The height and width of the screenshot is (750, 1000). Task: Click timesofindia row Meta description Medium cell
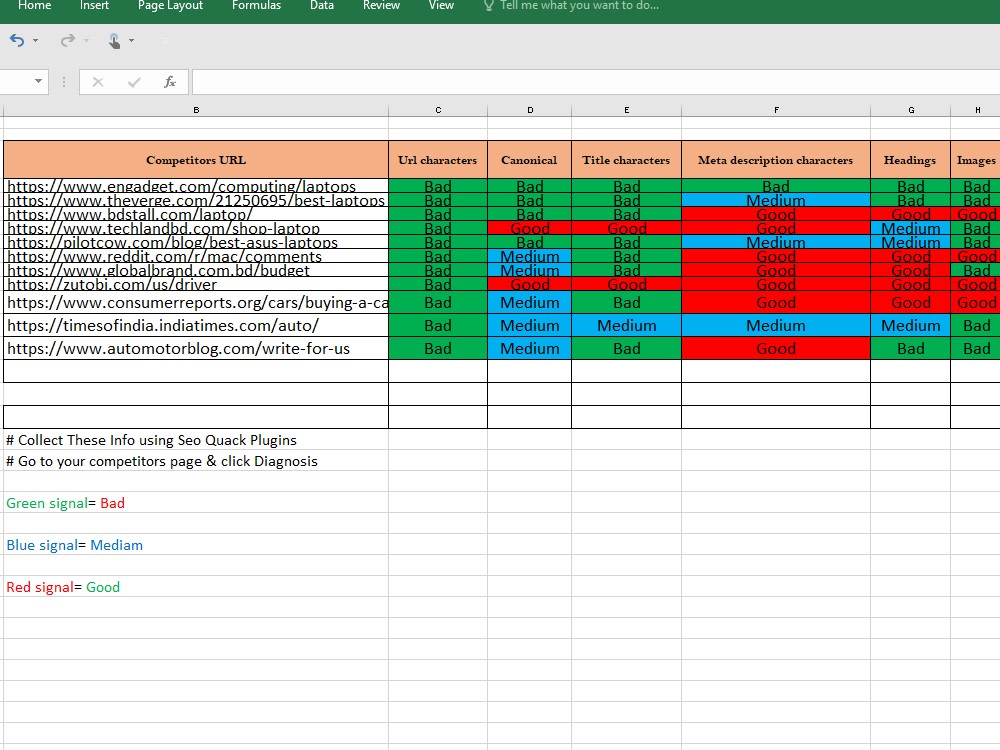776,325
